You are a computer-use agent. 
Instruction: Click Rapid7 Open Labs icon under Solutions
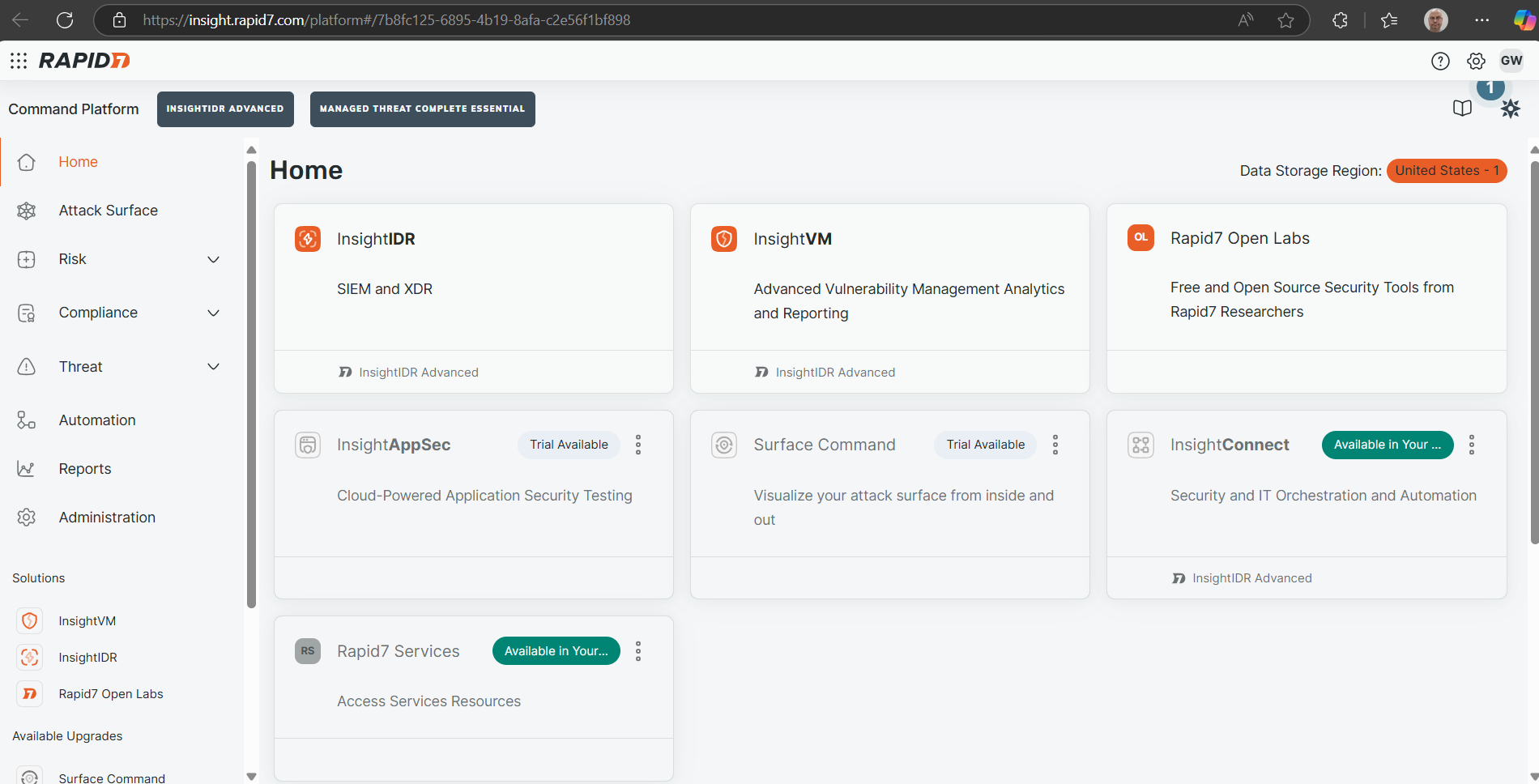(x=30, y=694)
